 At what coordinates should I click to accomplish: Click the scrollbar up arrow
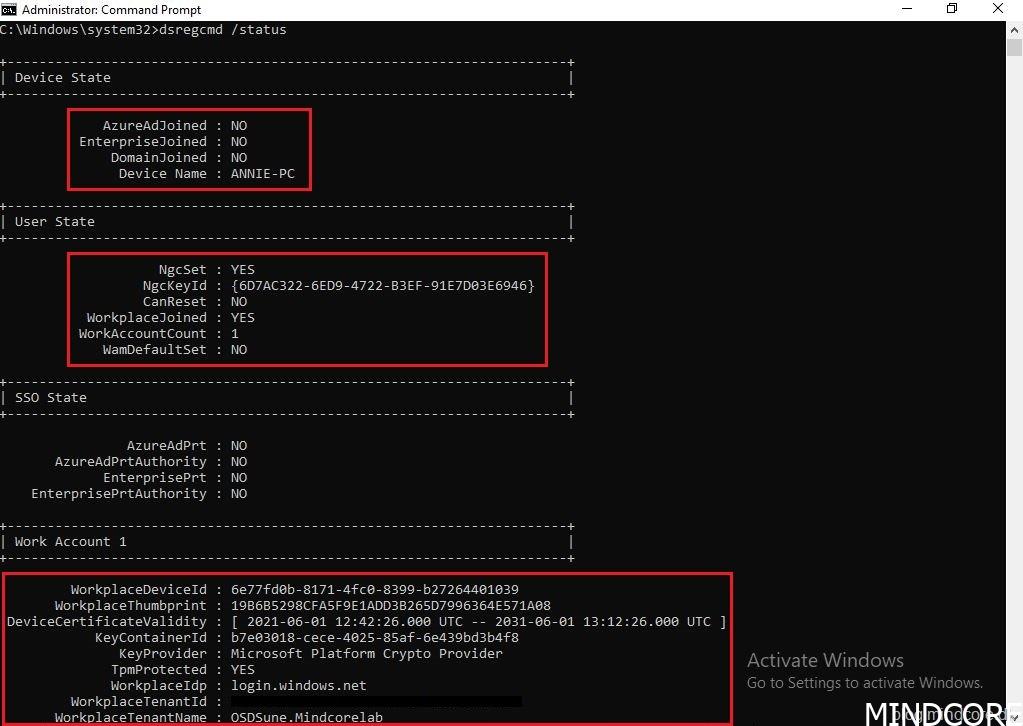coord(1014,28)
